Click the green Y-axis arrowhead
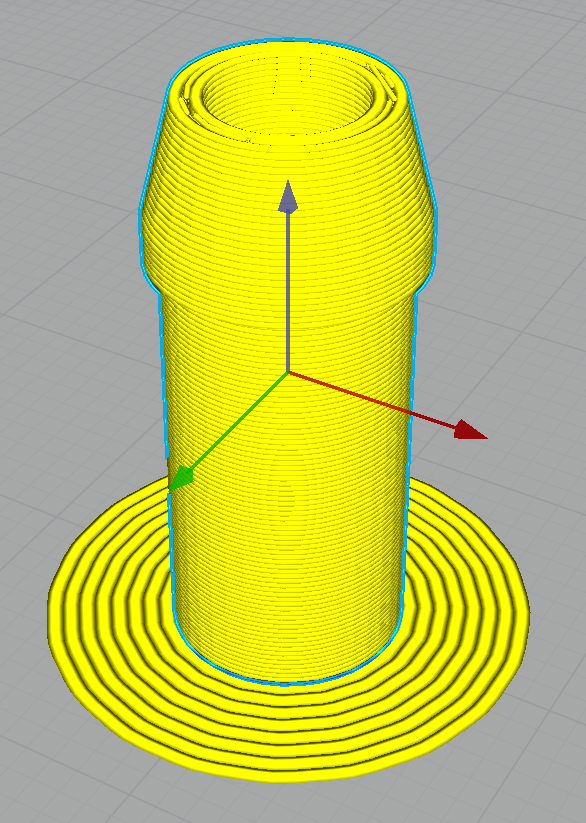Image resolution: width=586 pixels, height=823 pixels. pos(181,479)
